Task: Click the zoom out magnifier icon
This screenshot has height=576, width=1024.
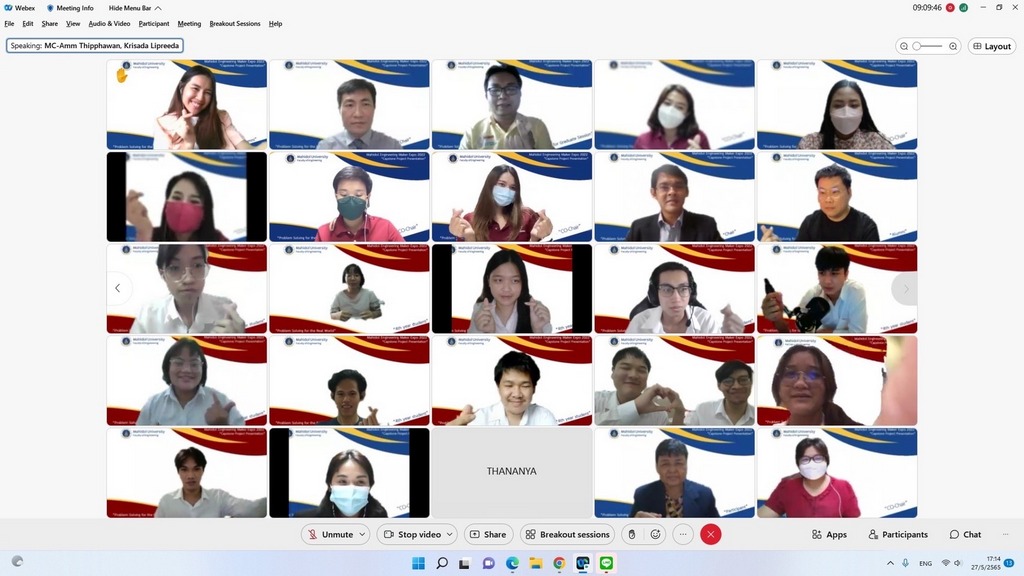Action: tap(904, 46)
